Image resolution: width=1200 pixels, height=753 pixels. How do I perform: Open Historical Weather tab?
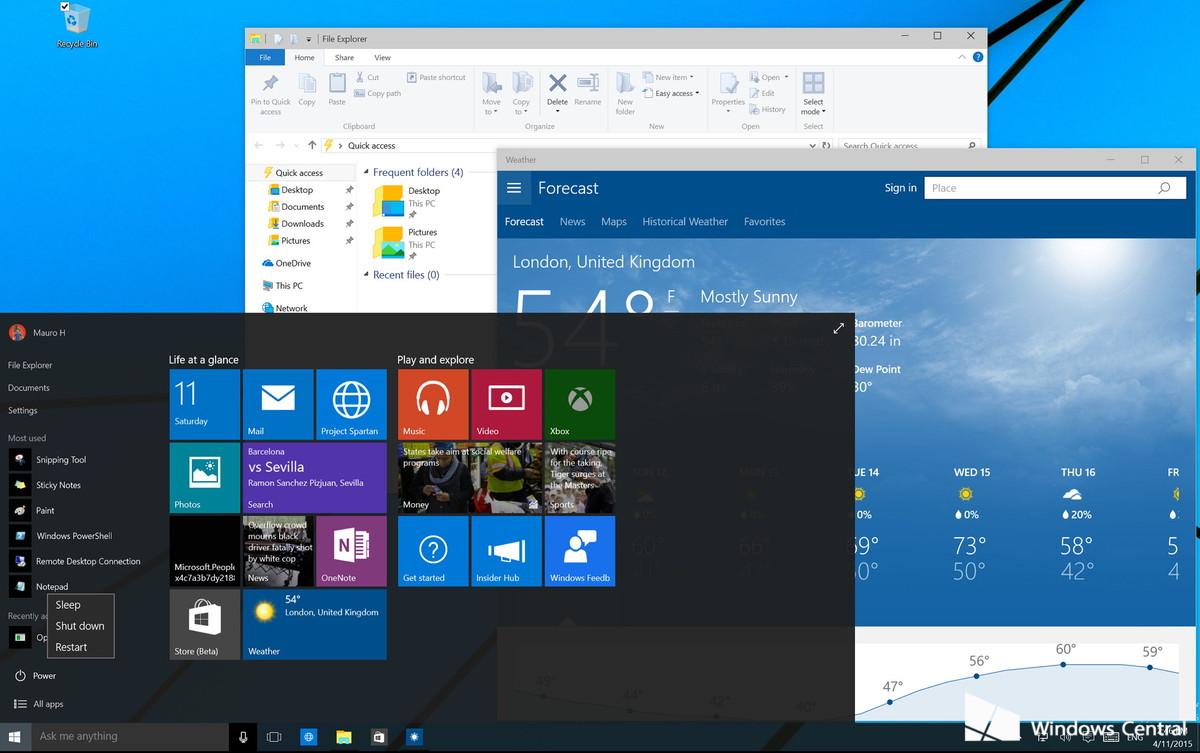point(685,222)
